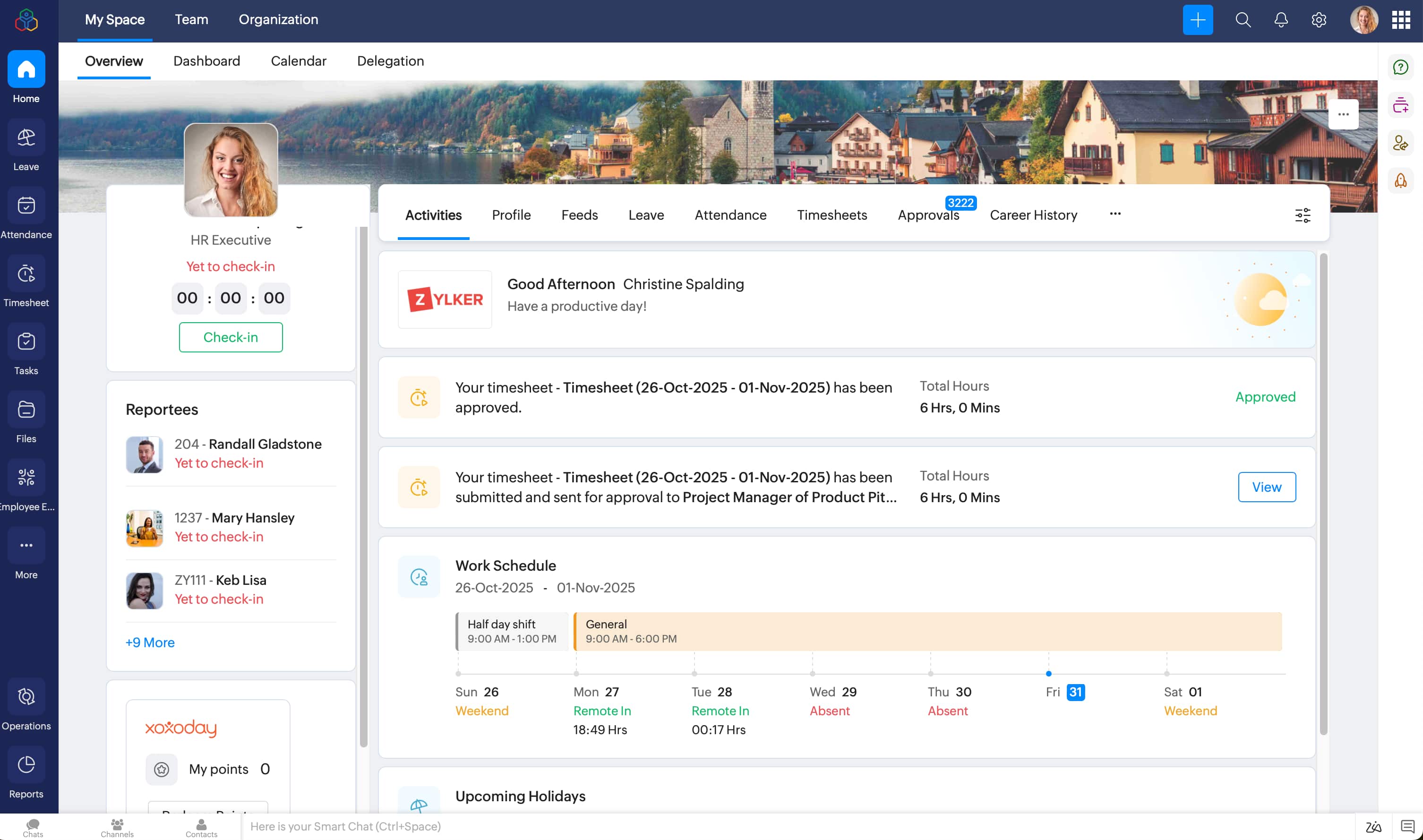
Task: Switch to the Attendance profile tab
Action: coord(730,215)
